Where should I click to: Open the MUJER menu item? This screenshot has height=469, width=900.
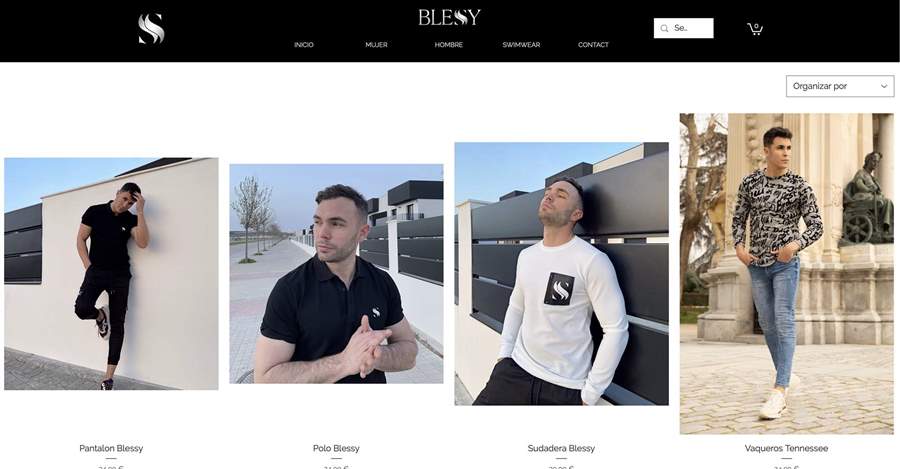(377, 45)
